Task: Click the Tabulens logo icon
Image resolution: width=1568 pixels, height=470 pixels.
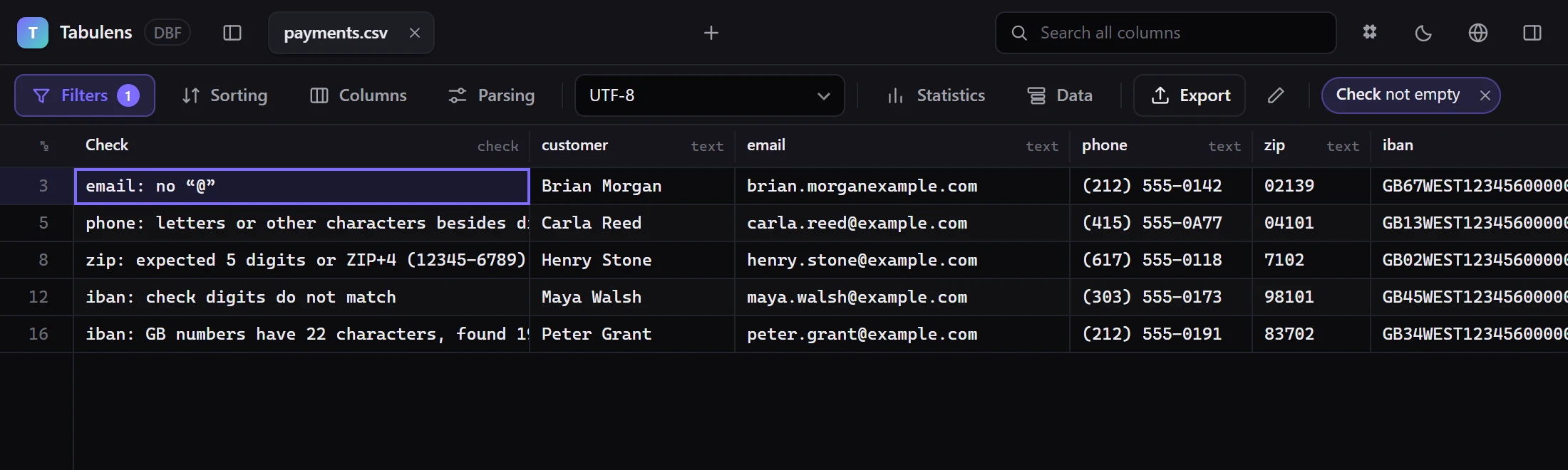Action: coord(33,33)
